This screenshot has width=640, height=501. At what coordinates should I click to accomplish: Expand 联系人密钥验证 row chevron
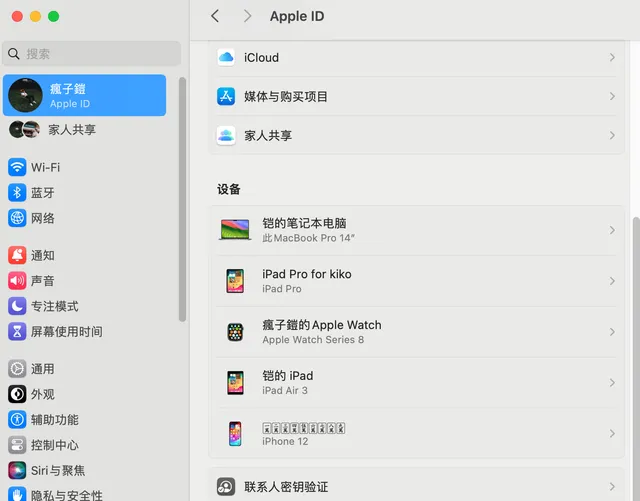click(612, 487)
